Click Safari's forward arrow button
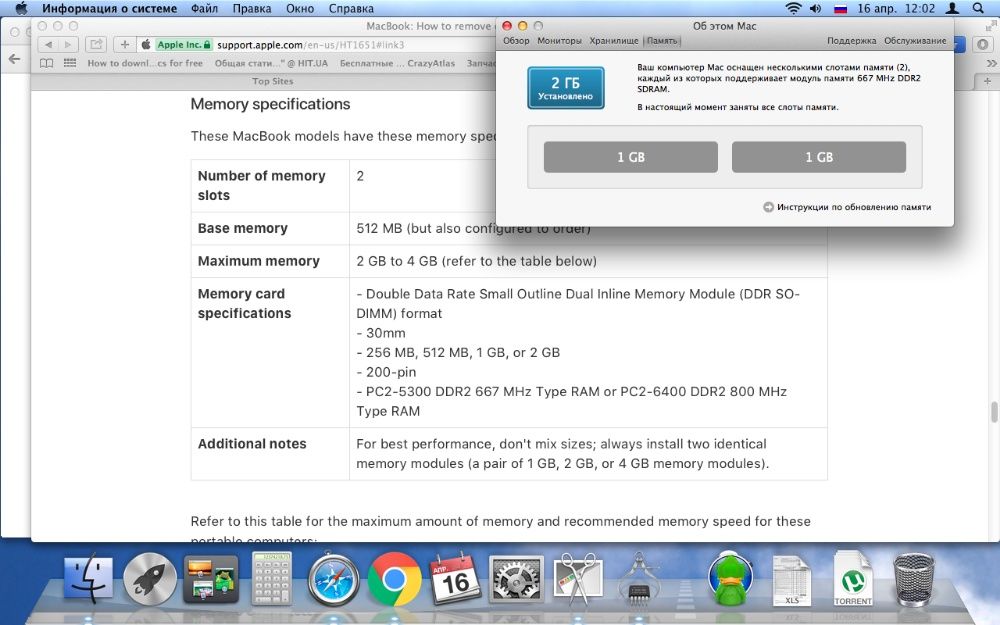Image resolution: width=1000 pixels, height=625 pixels. tap(68, 45)
